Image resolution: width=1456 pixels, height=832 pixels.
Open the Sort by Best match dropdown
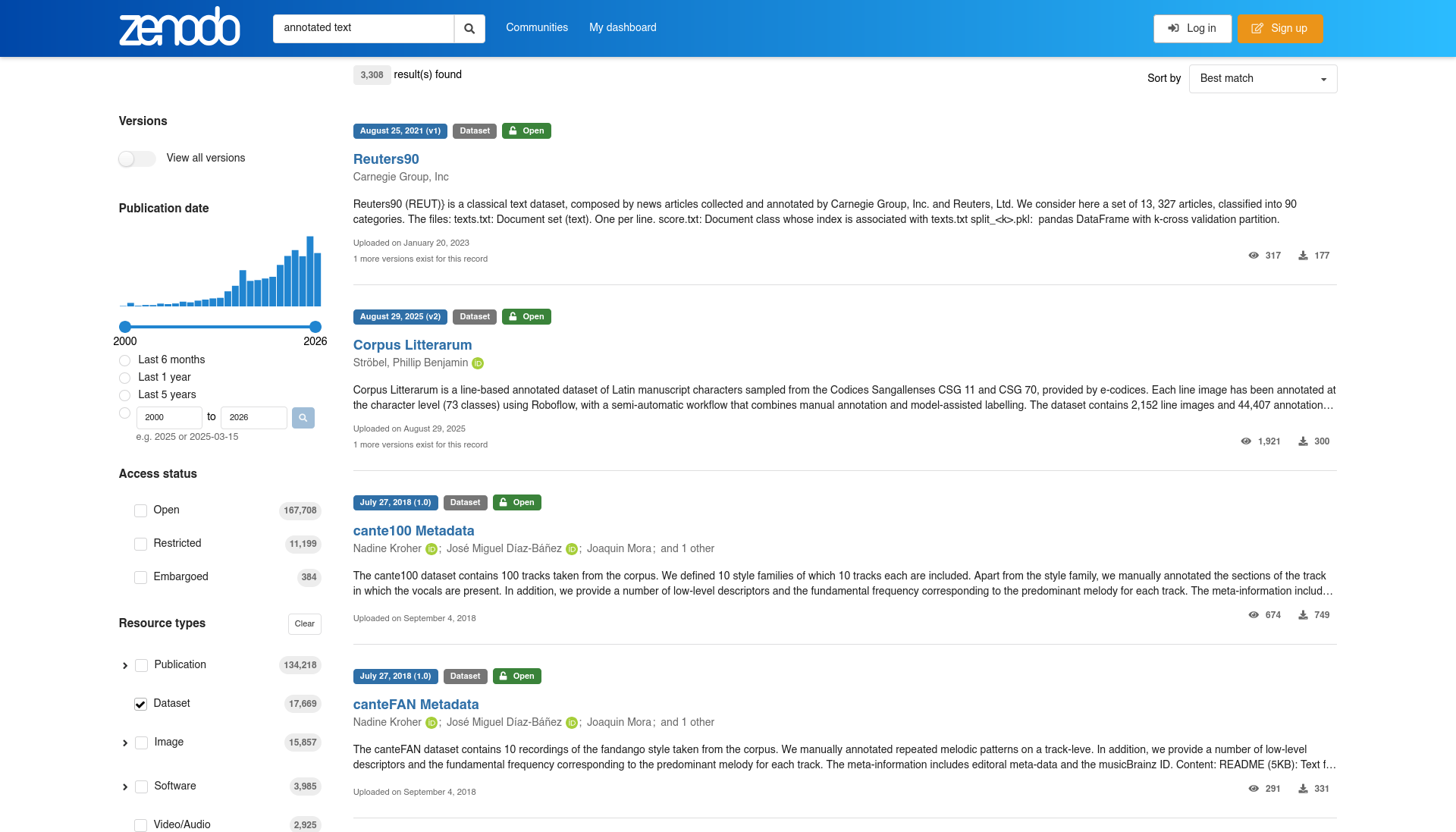[x=1263, y=79]
